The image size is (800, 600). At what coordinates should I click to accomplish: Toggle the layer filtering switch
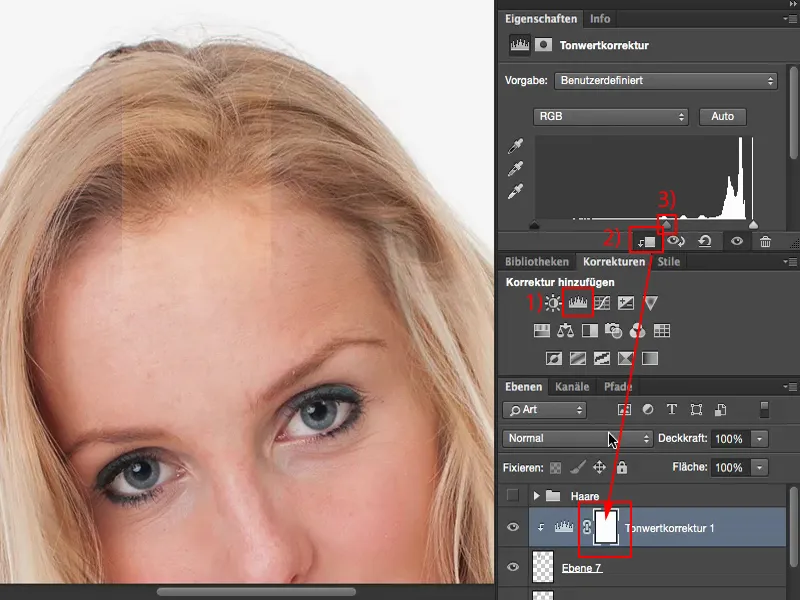[764, 410]
